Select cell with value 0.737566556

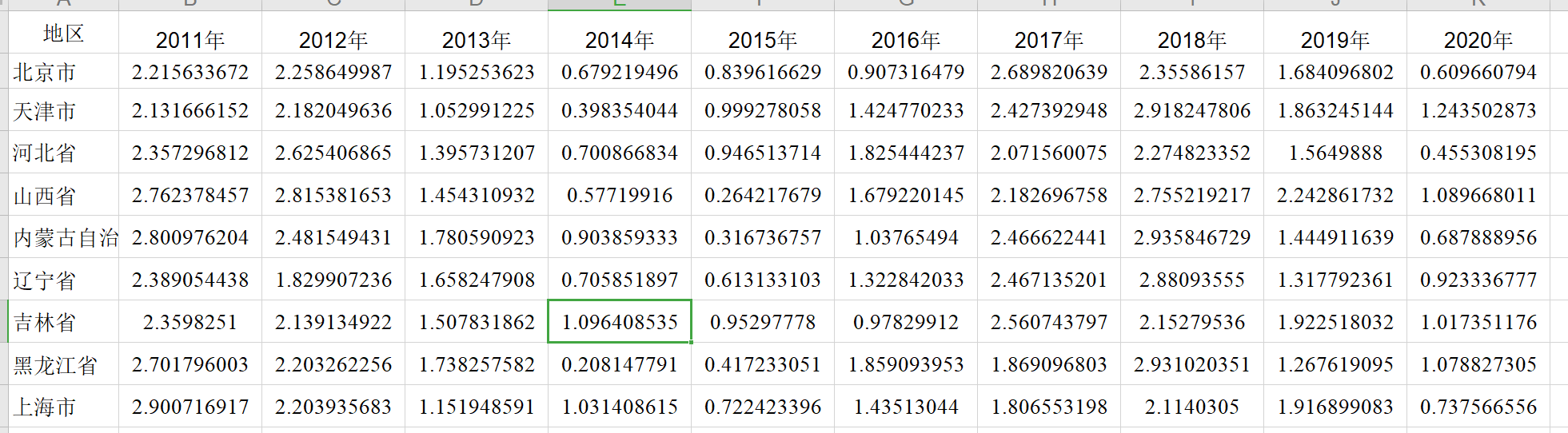(1478, 407)
